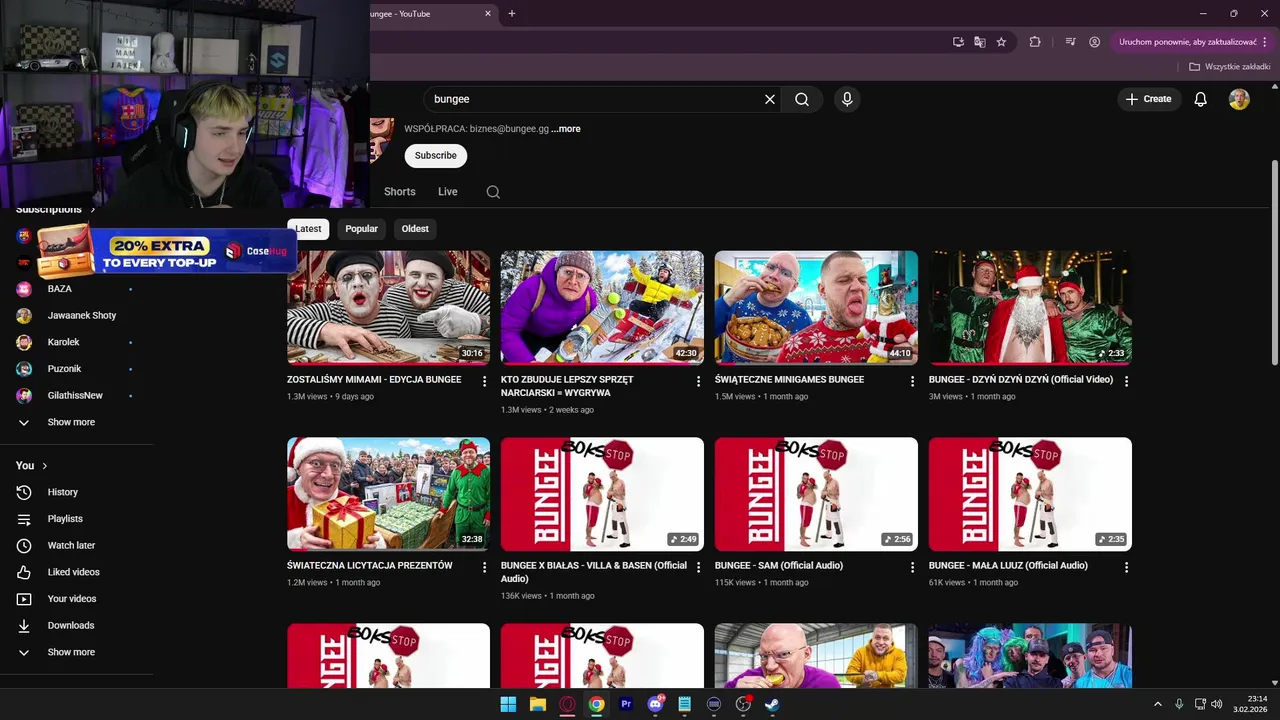Image resolution: width=1280 pixels, height=720 pixels.
Task: Click the Create button
Action: click(1148, 99)
